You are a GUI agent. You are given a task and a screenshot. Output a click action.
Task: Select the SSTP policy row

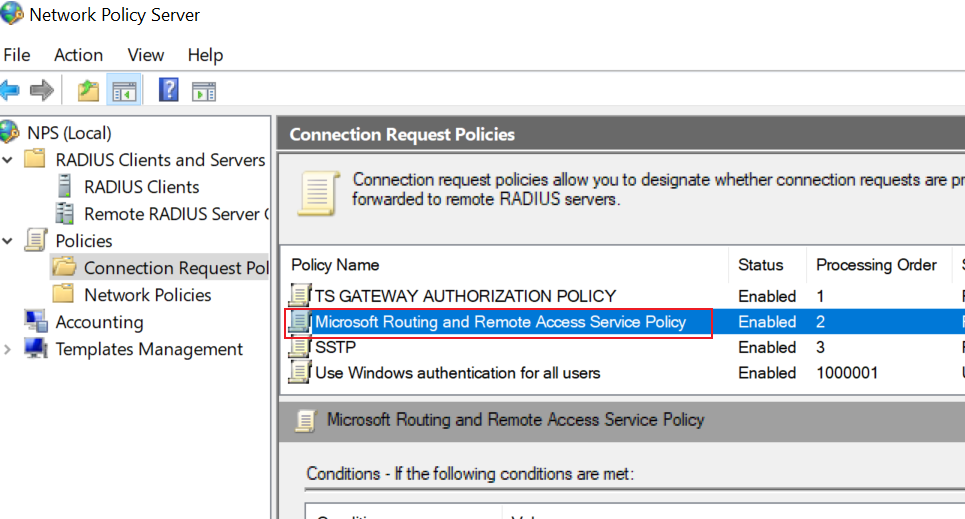point(622,347)
